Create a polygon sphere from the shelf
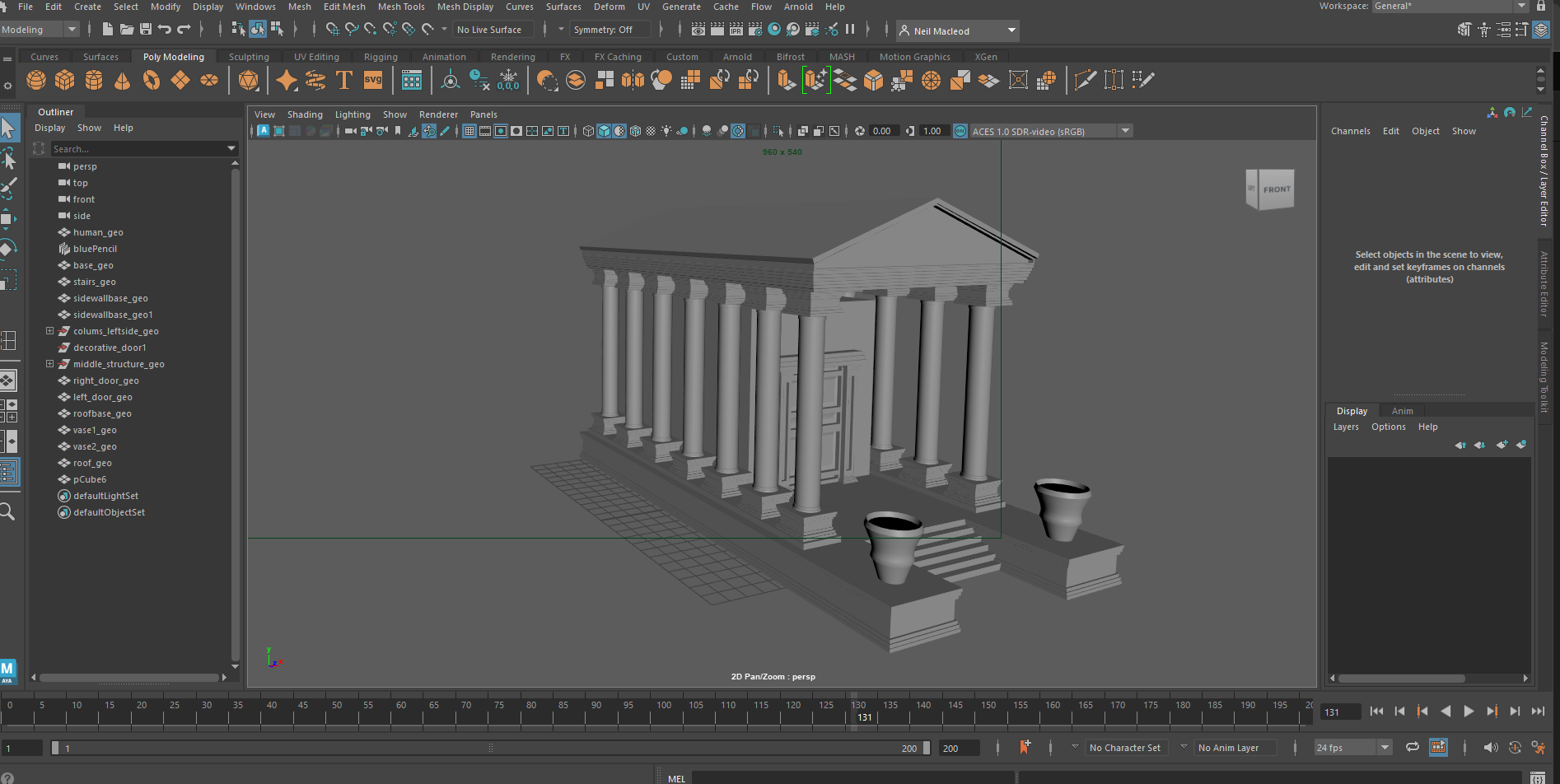Screen dimensions: 1560x784 pos(36,80)
